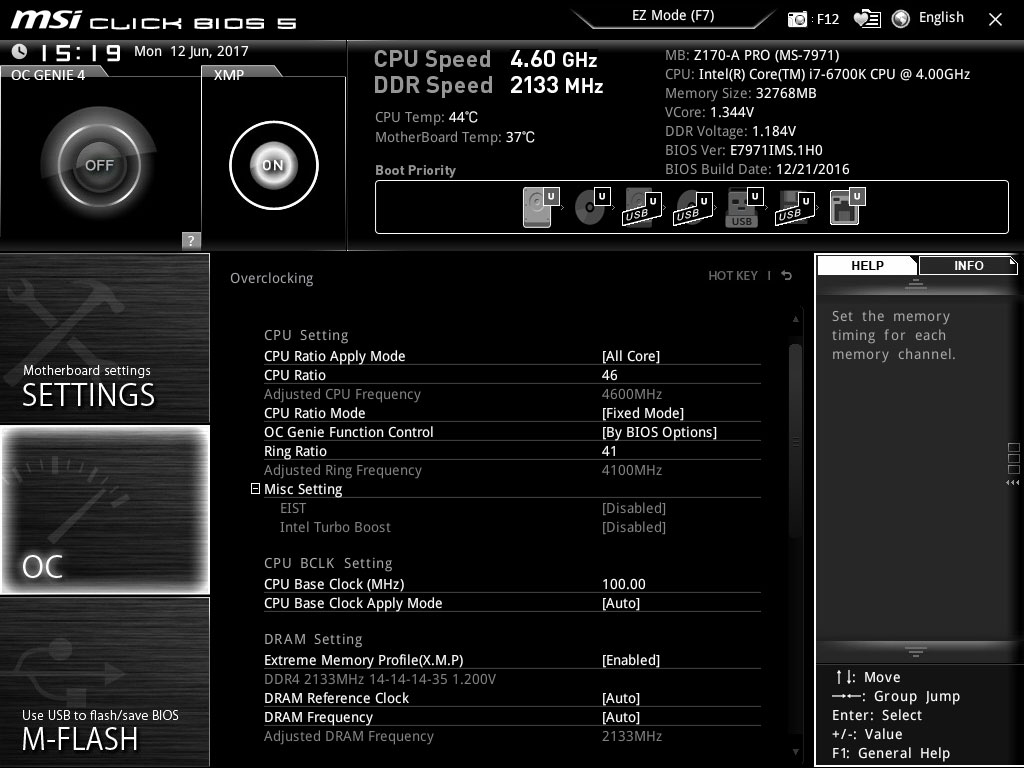Click the EIST [Disabled] value
1024x768 pixels.
tap(633, 507)
